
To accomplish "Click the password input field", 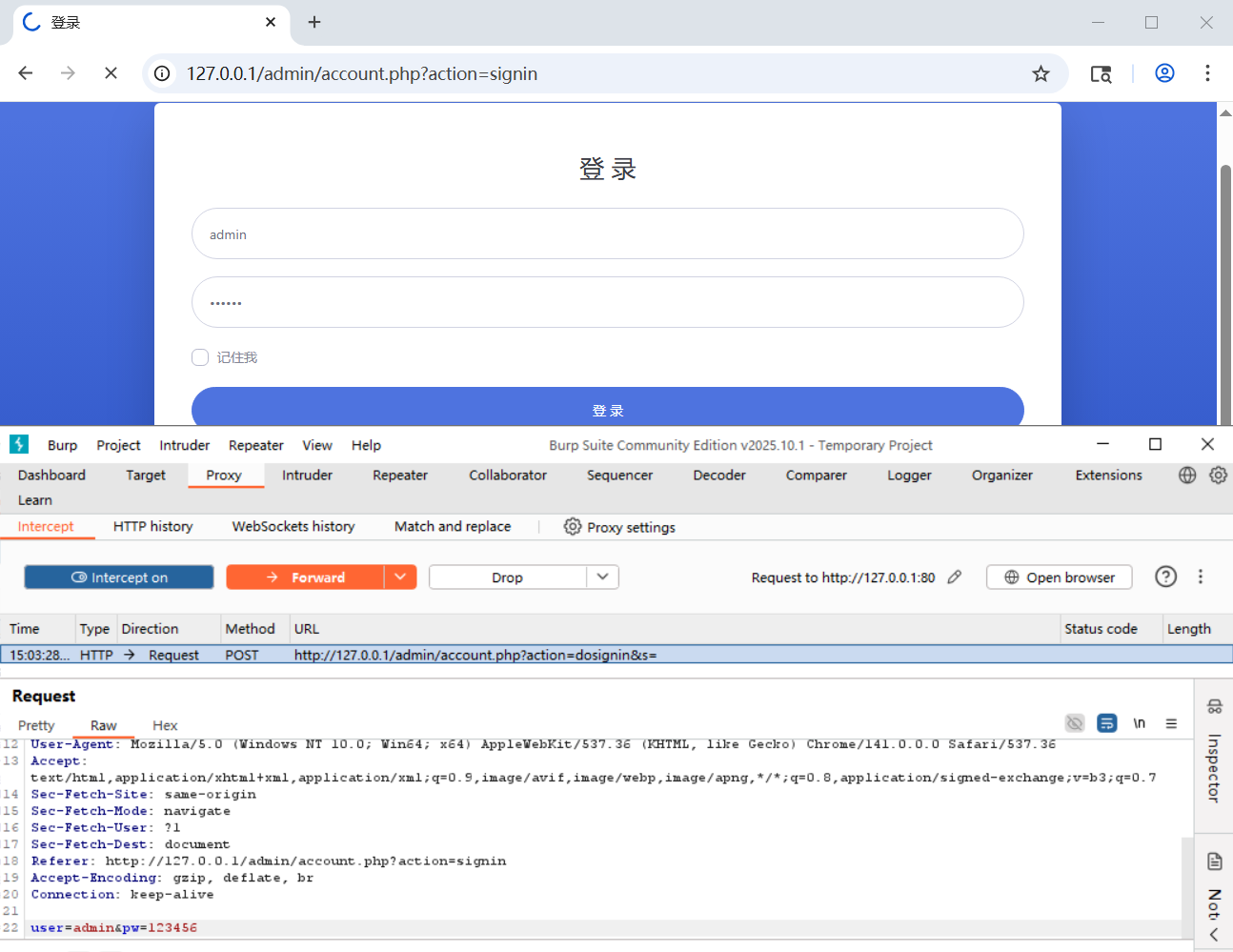I will pyautogui.click(x=608, y=302).
